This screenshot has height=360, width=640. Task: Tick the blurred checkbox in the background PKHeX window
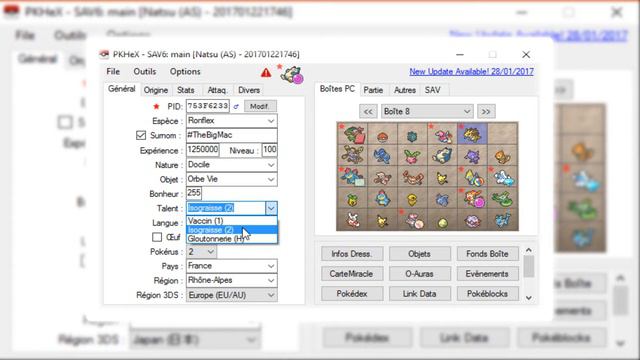[65, 122]
